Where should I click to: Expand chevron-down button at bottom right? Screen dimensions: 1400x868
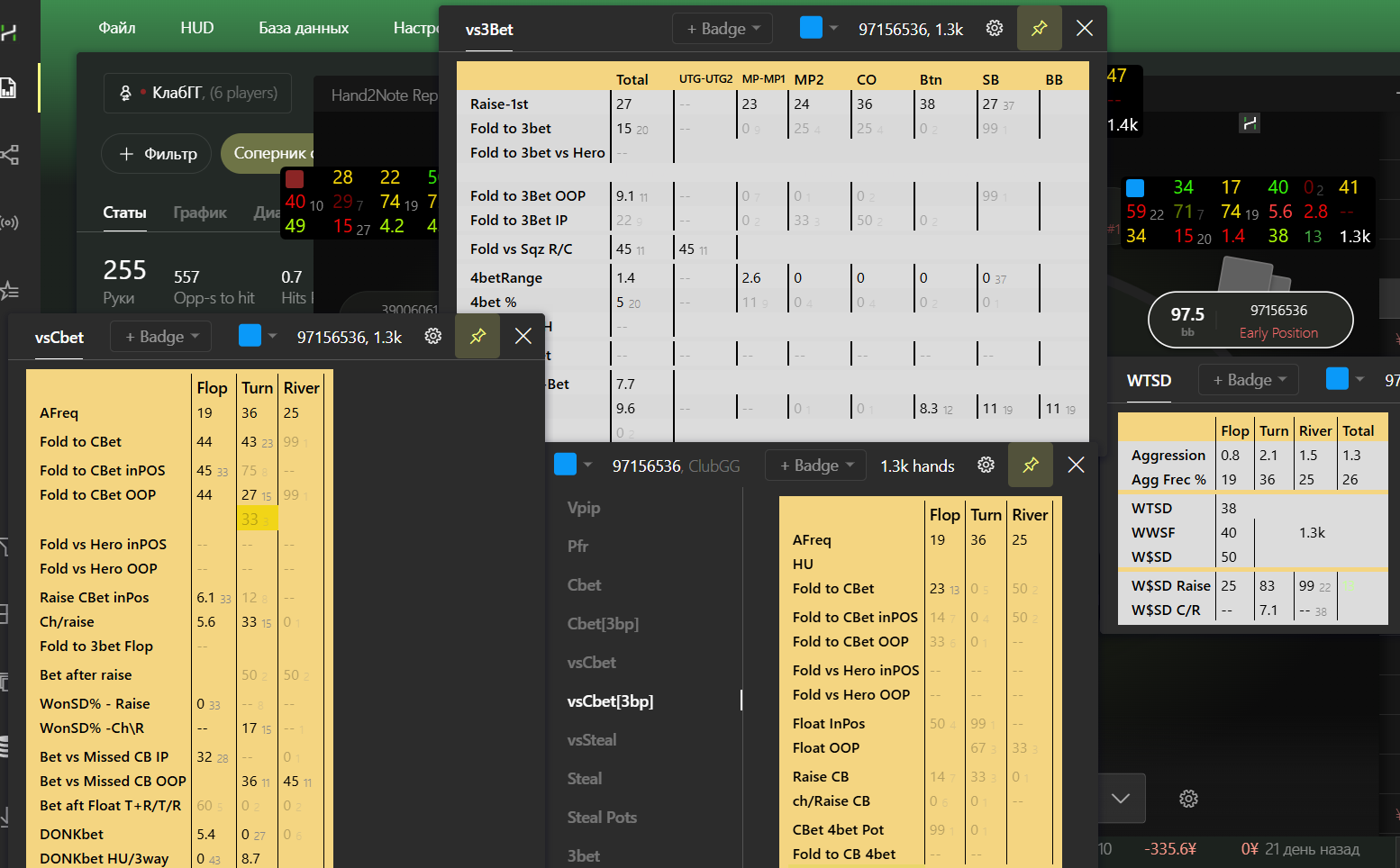tap(1121, 799)
